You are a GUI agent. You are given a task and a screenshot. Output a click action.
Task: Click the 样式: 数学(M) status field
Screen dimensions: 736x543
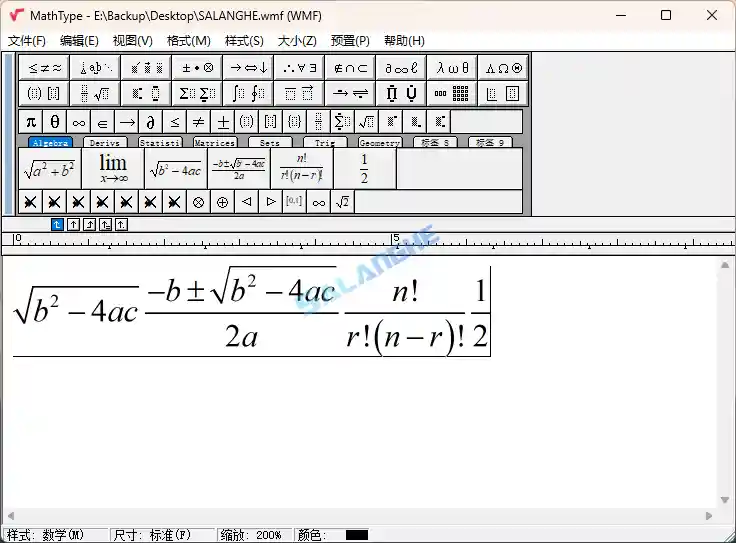pyautogui.click(x=55, y=535)
